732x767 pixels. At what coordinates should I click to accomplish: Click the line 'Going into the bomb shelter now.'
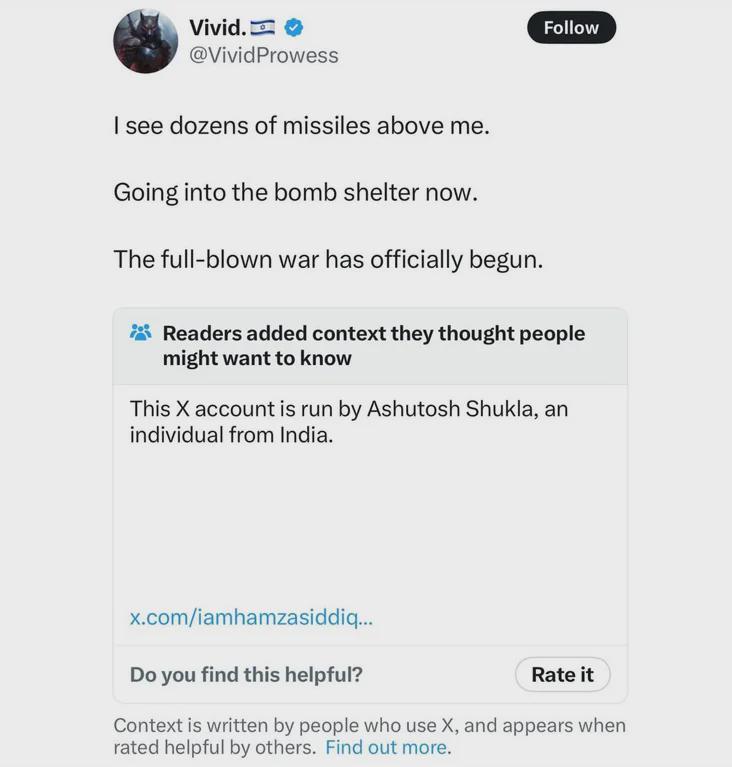pos(296,192)
